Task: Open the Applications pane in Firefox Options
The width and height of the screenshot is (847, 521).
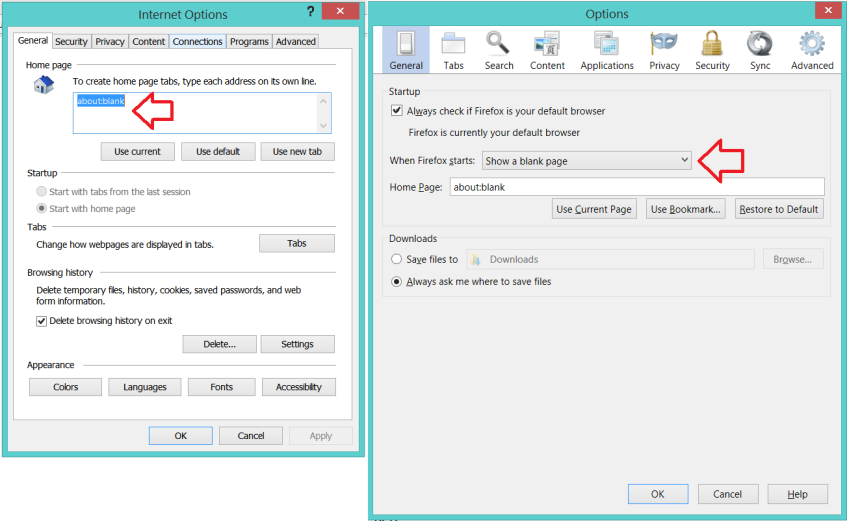Action: [x=607, y=50]
